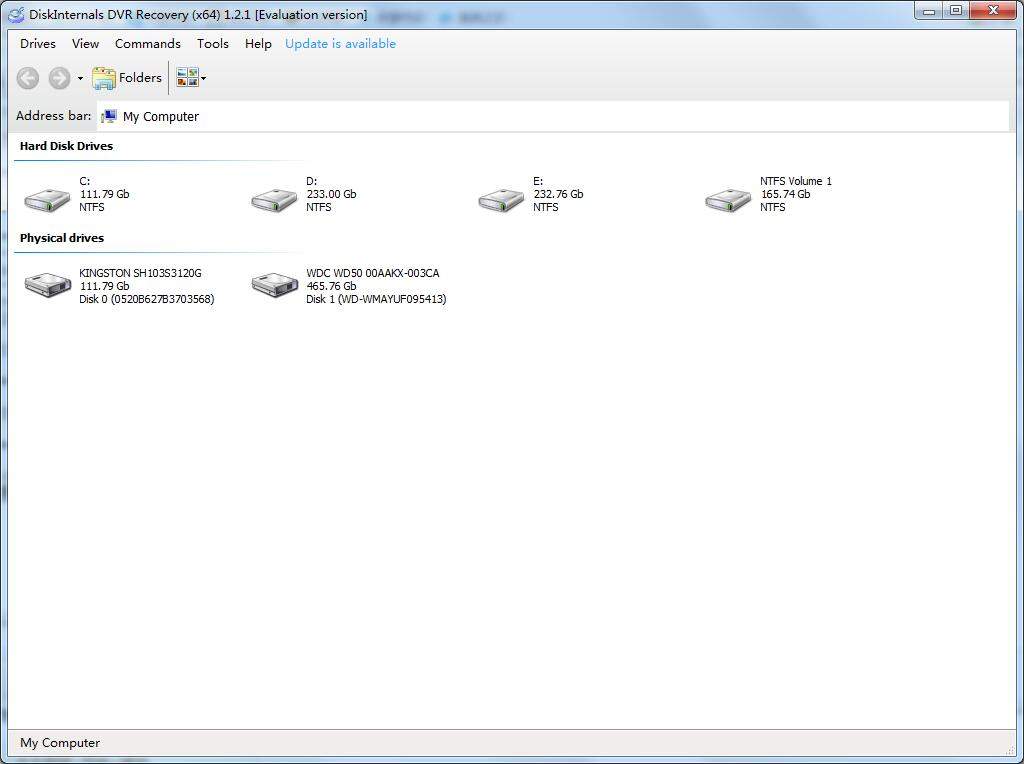Click the My Computer icon in the address bar
Viewport: 1024px width, 764px height.
pos(108,116)
